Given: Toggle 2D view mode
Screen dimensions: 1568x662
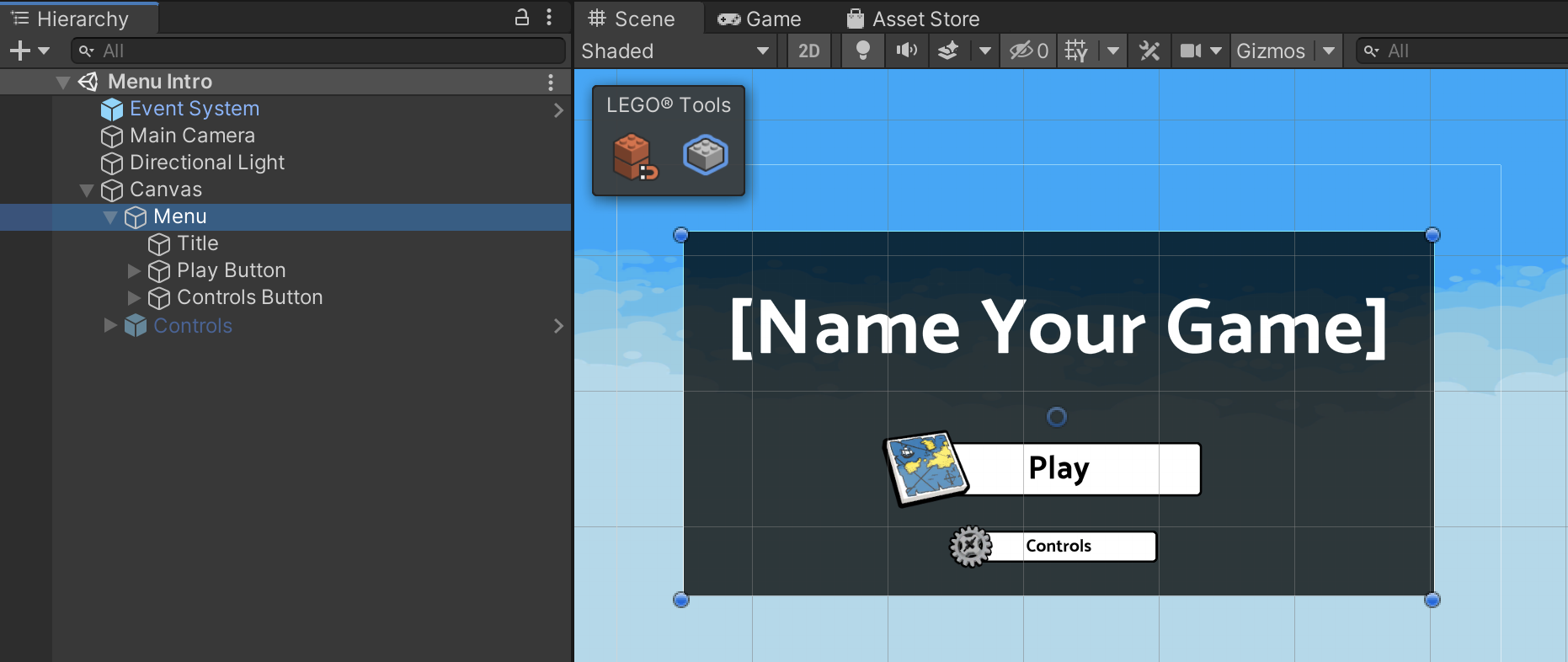Looking at the screenshot, I should [x=808, y=51].
